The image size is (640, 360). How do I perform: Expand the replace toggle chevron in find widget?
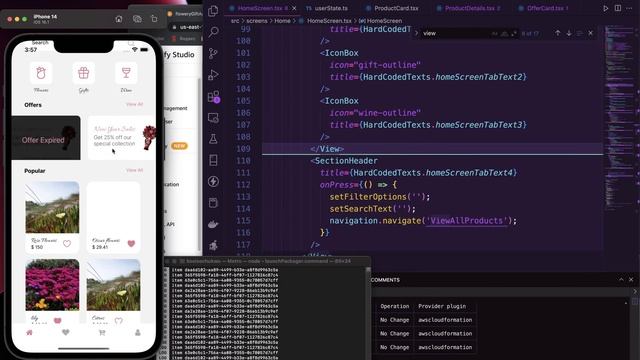coord(416,33)
